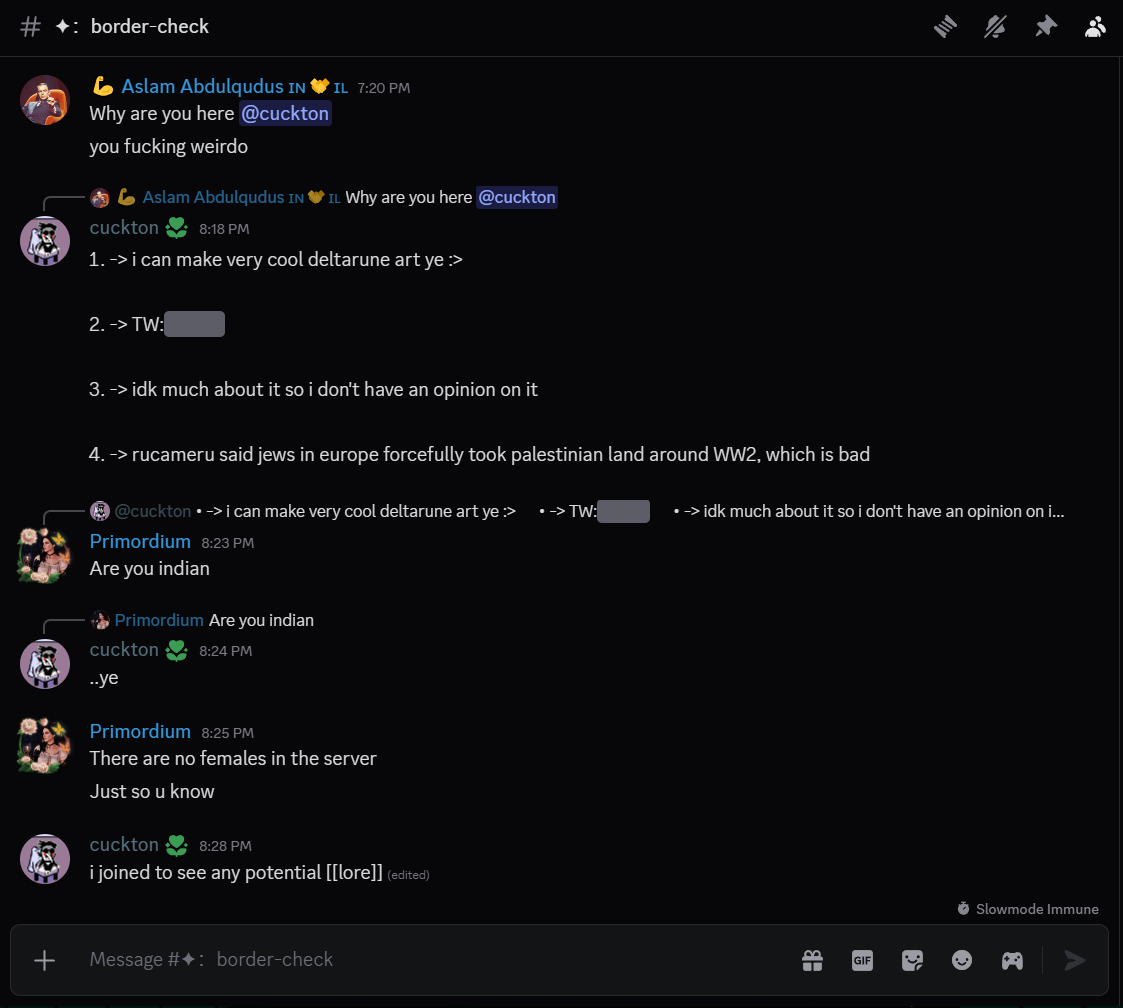Click the send message arrow
Screen dimensions: 1123x1008
pos(1075,960)
